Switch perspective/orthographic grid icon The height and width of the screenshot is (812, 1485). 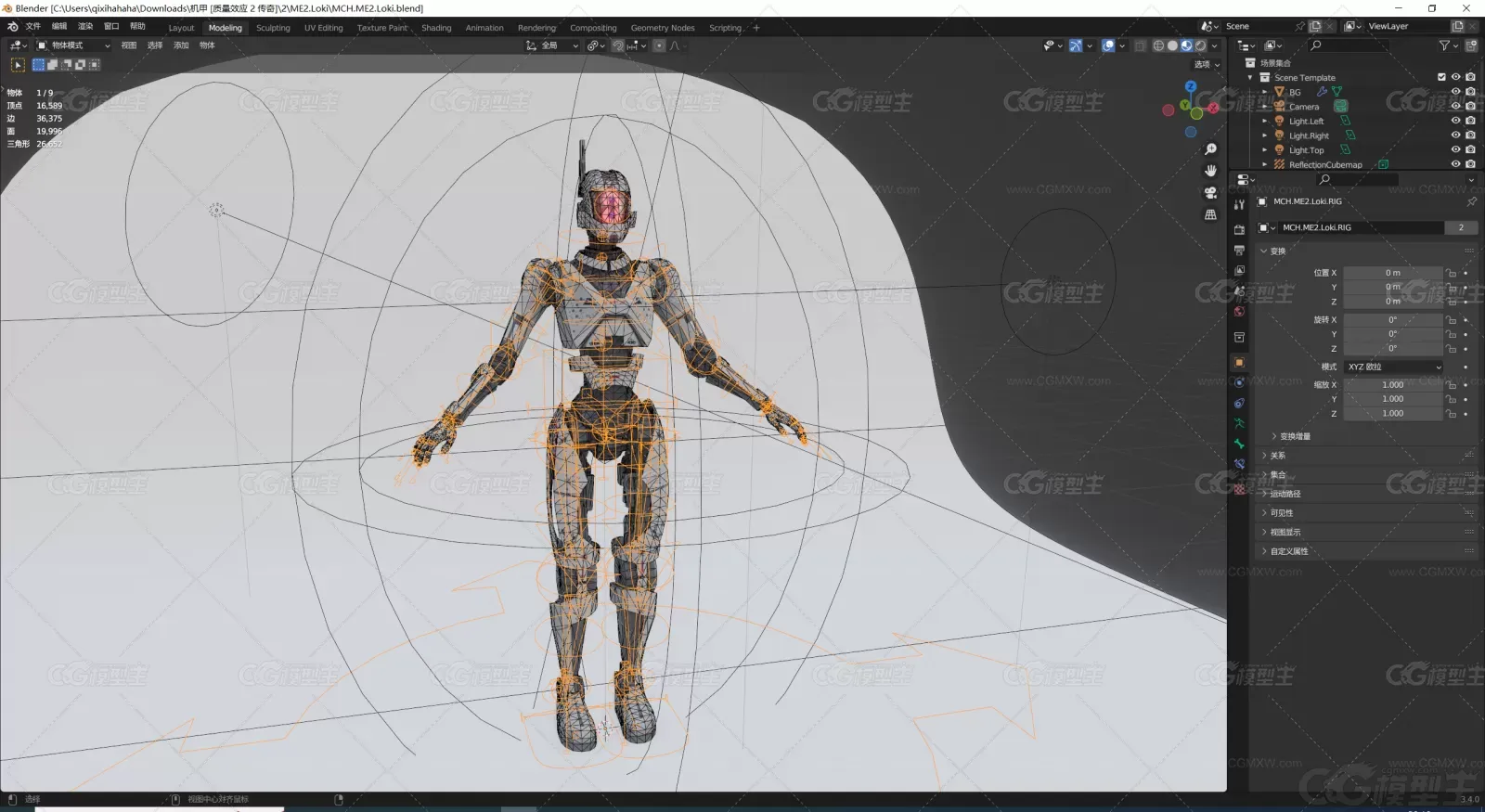1210,214
